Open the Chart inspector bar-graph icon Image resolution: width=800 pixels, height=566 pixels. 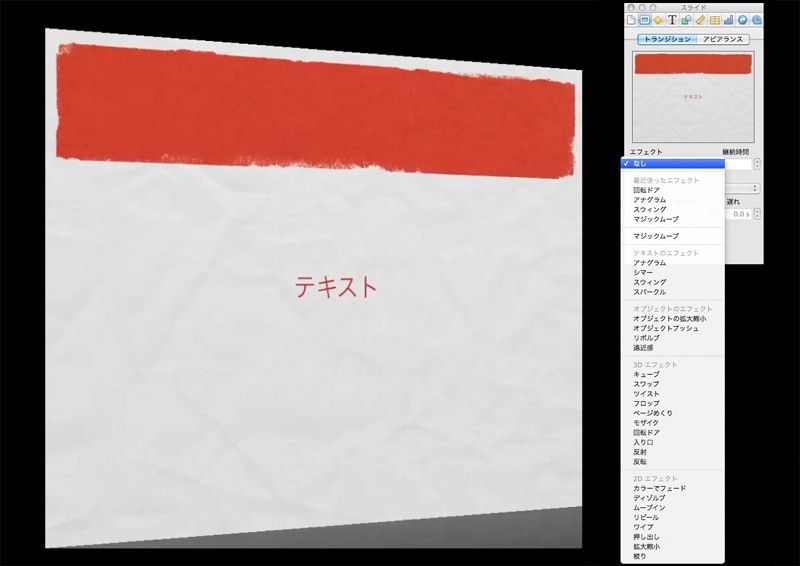point(728,19)
